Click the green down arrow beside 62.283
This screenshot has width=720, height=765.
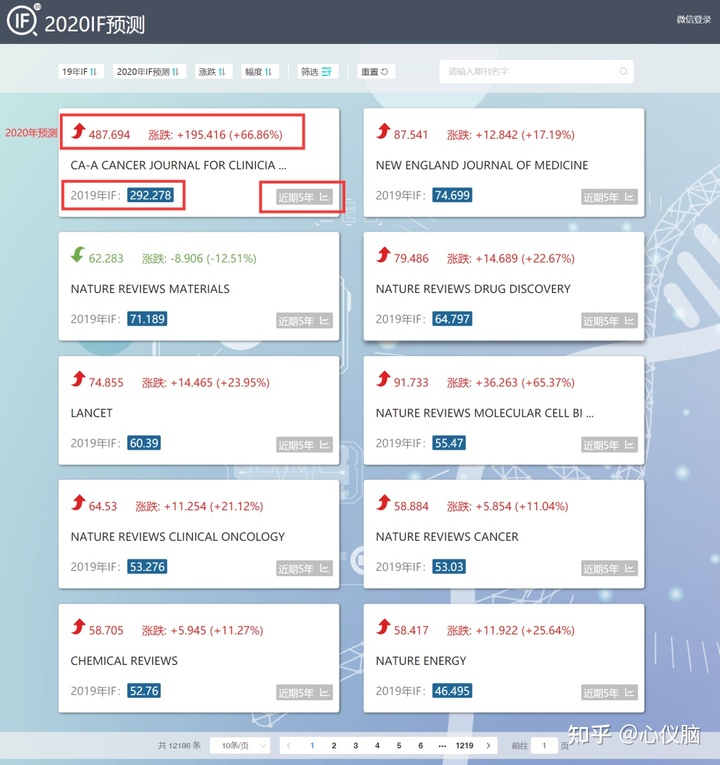coord(78,254)
